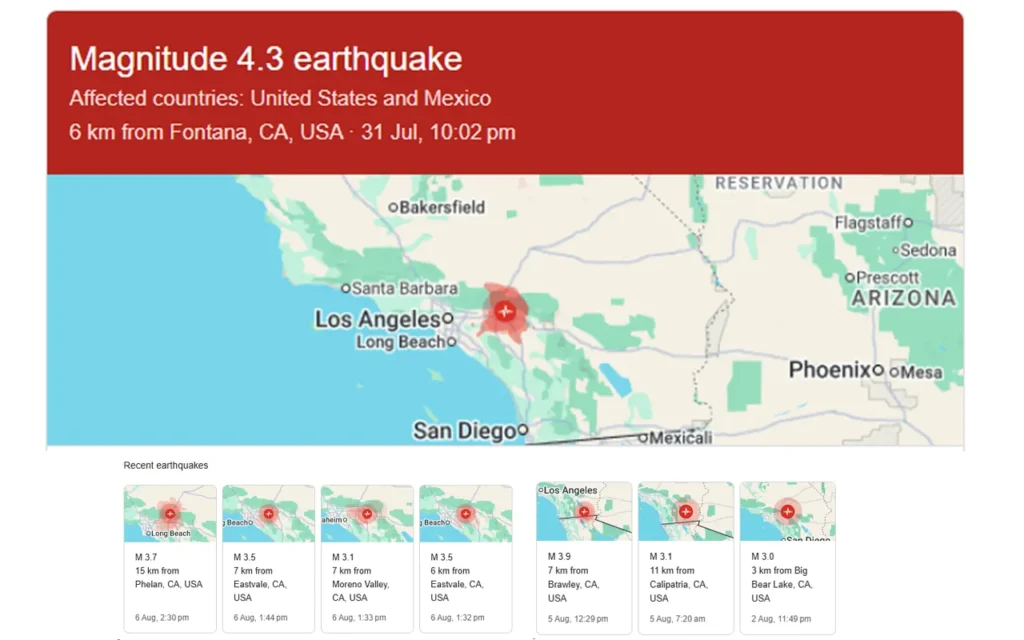The image size is (1024, 640).
Task: Click the earthquake epicenter marker near Fontana
Action: [x=504, y=311]
